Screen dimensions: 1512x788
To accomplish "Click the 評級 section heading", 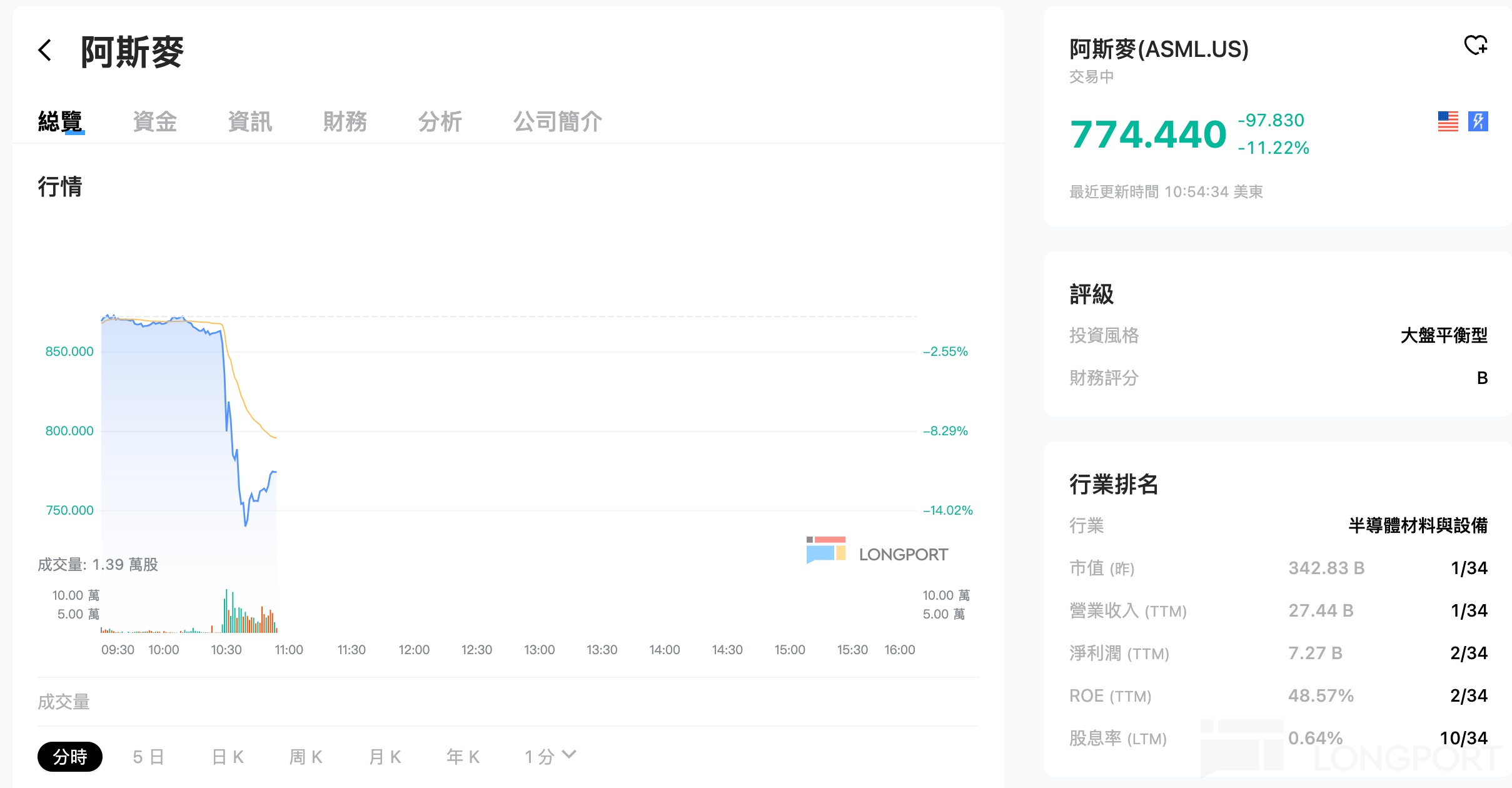I will tap(1092, 294).
